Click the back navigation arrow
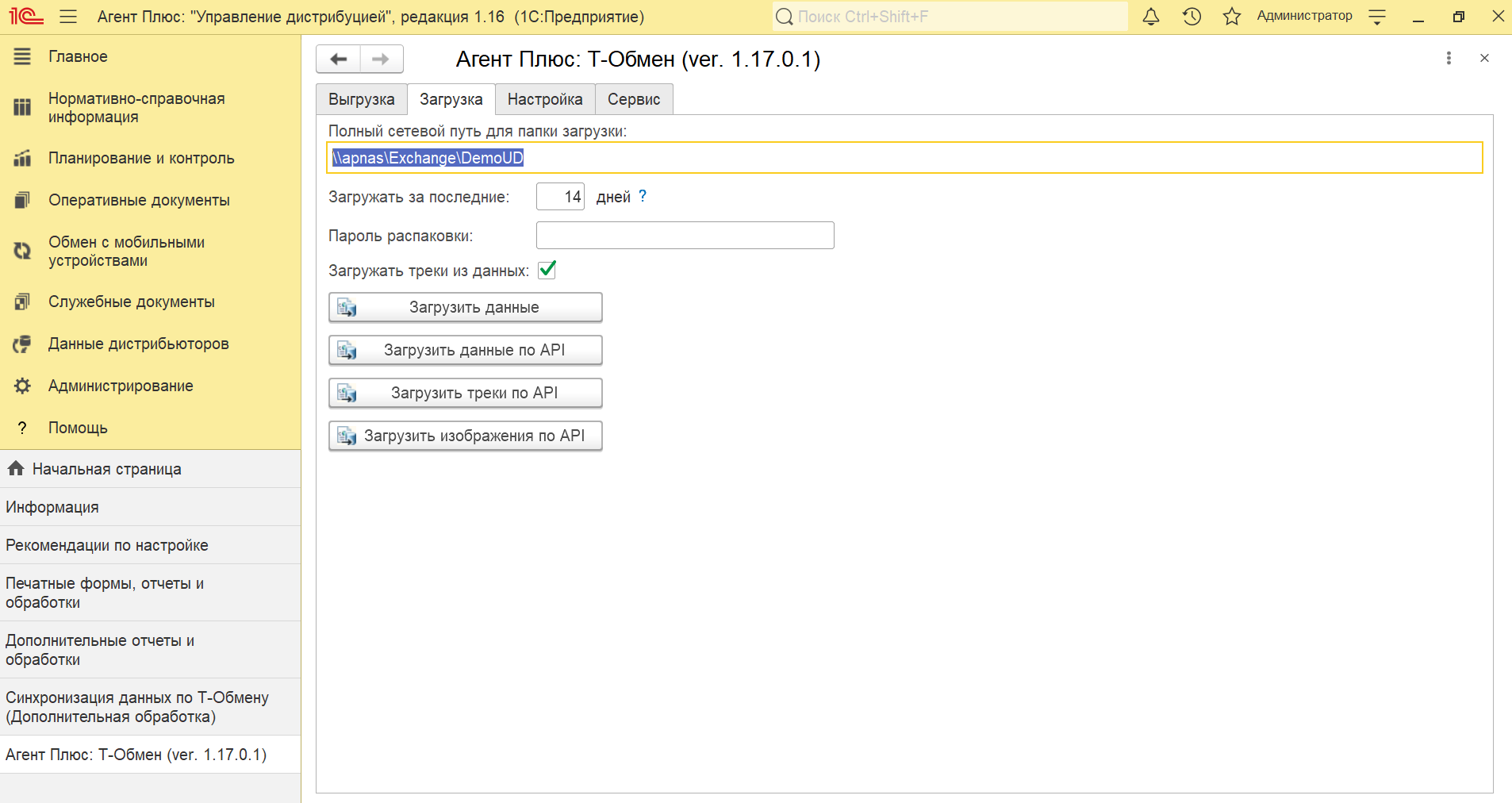This screenshot has height=803, width=1512. tap(338, 59)
